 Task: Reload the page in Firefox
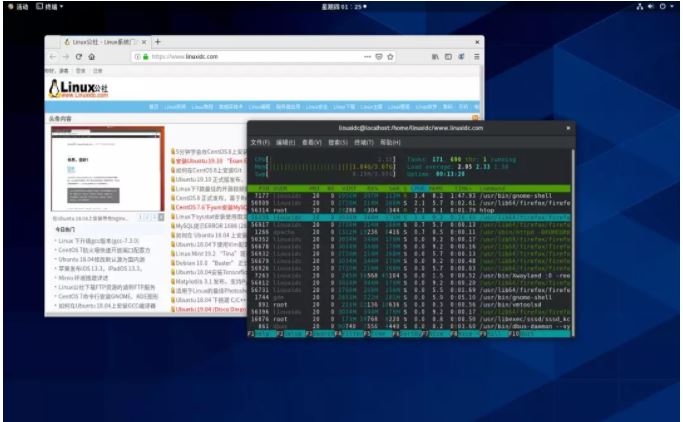[77, 57]
